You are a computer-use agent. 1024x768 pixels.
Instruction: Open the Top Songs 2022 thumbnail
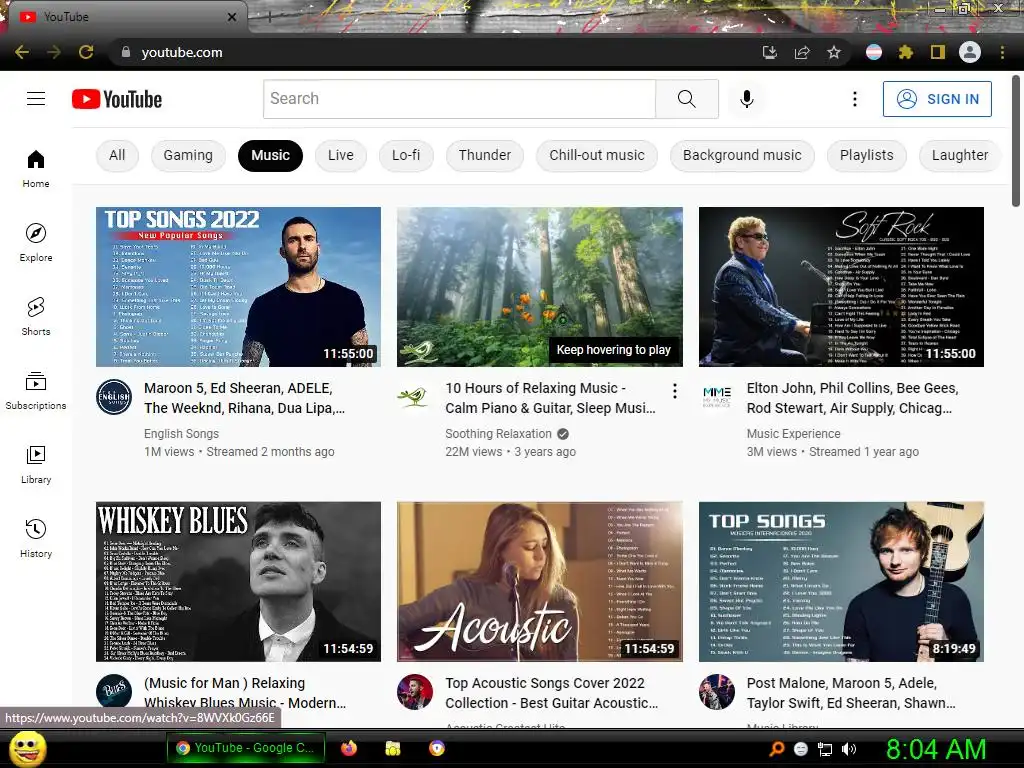(x=238, y=287)
